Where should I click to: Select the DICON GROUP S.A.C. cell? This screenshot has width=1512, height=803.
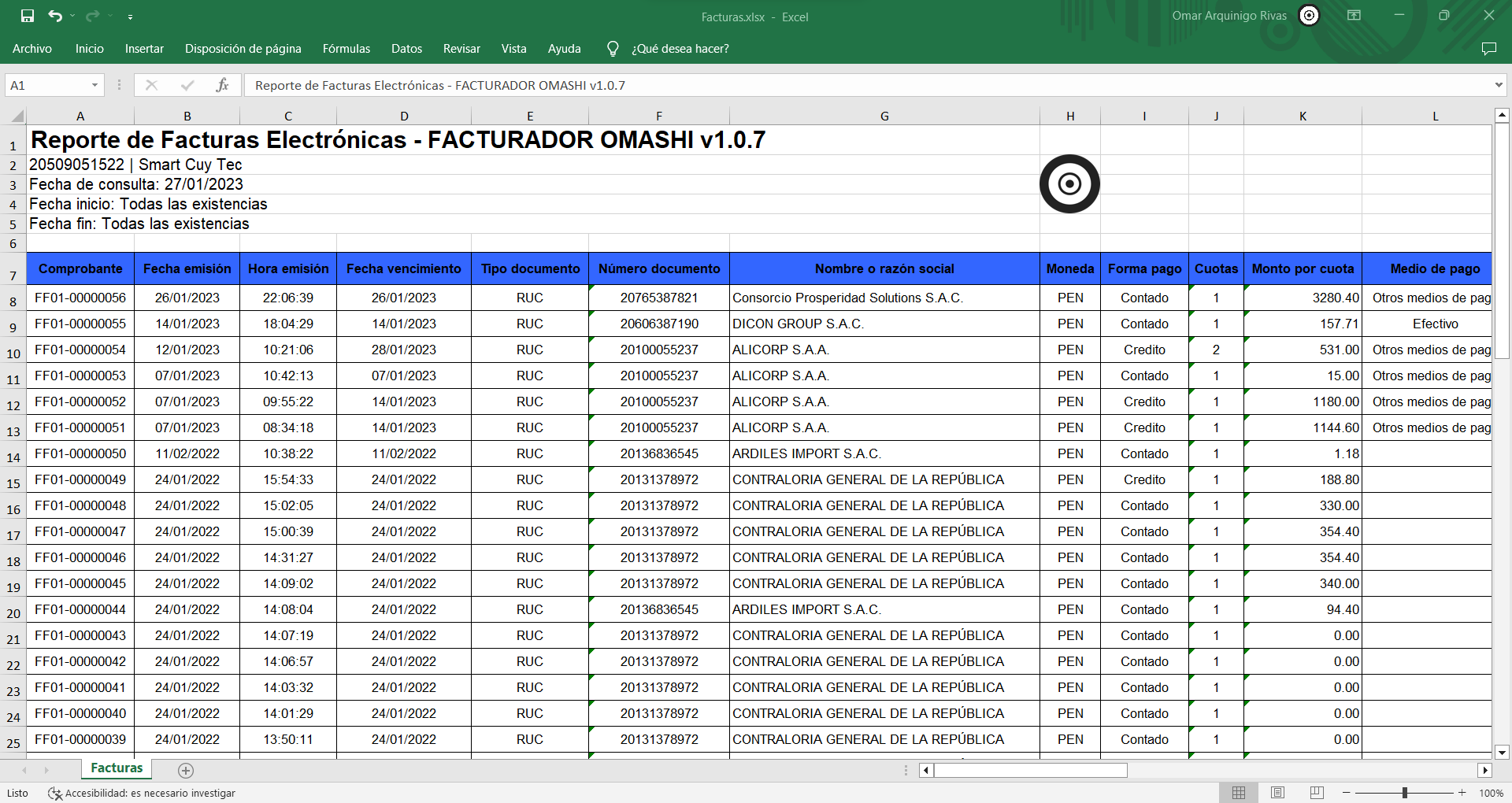pyautogui.click(x=884, y=324)
